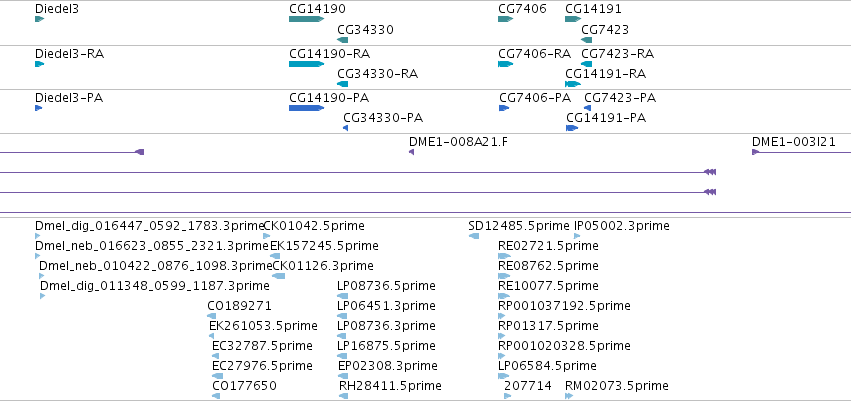Click EST RP001020328.5prime

pyautogui.click(x=564, y=346)
